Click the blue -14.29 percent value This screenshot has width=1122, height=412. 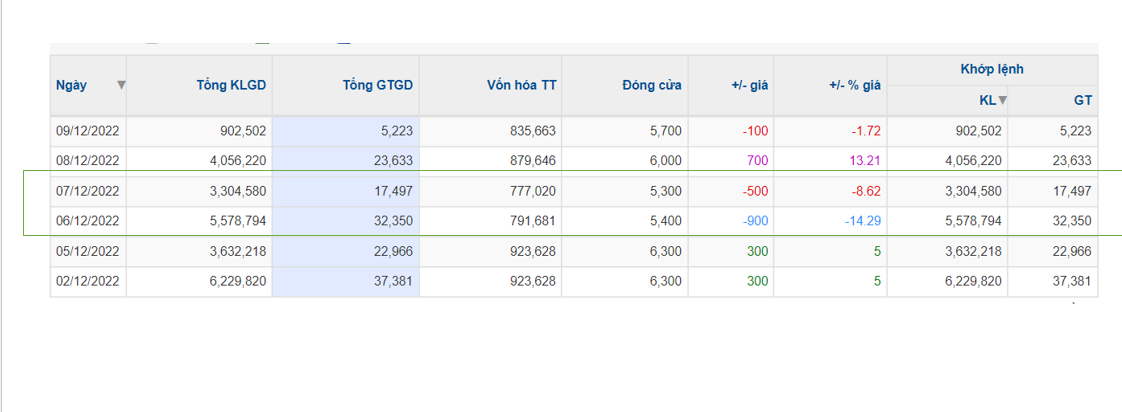pyautogui.click(x=862, y=221)
